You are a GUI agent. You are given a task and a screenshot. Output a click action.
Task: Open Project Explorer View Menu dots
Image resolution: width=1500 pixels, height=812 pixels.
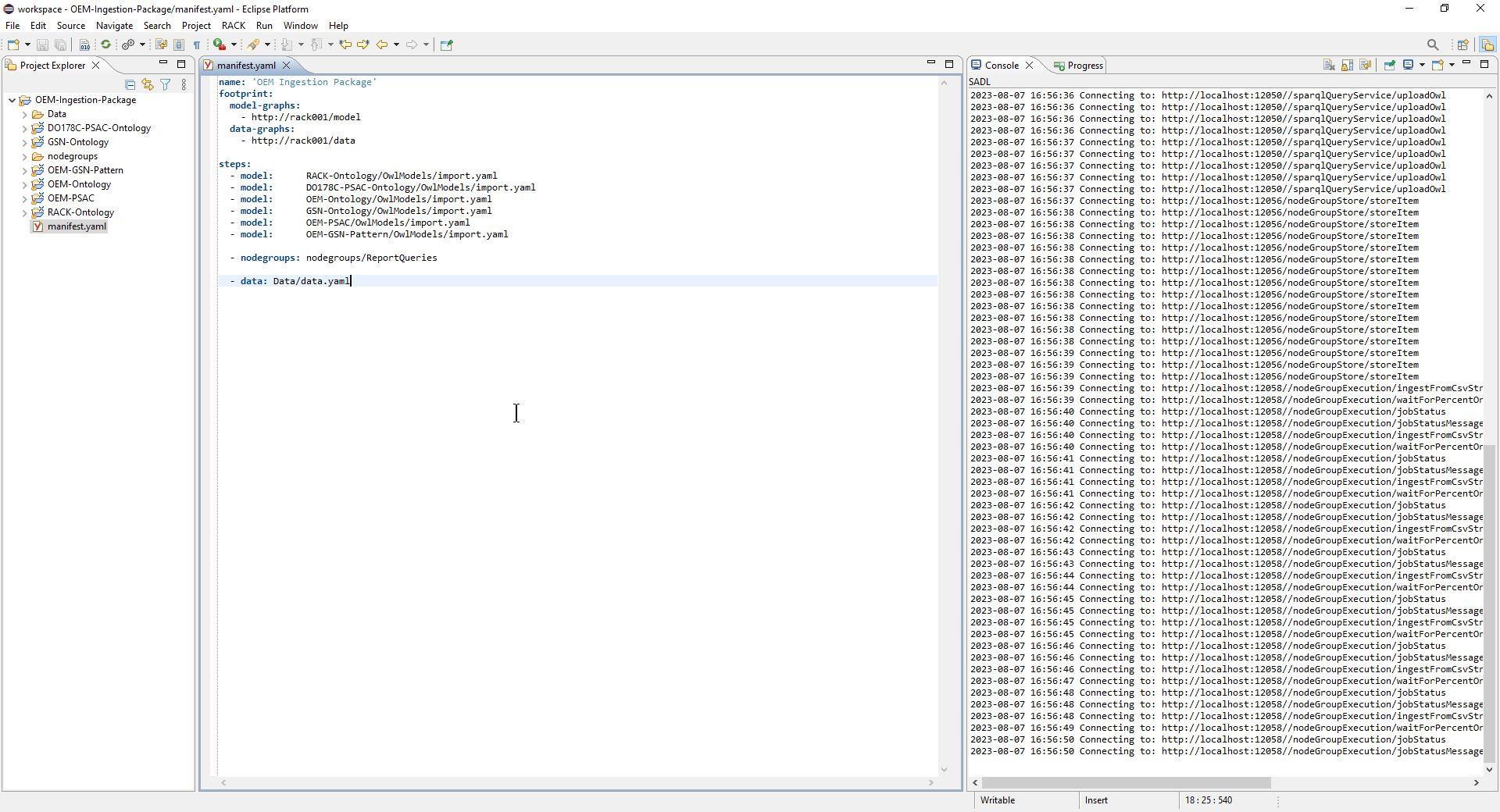point(184,84)
